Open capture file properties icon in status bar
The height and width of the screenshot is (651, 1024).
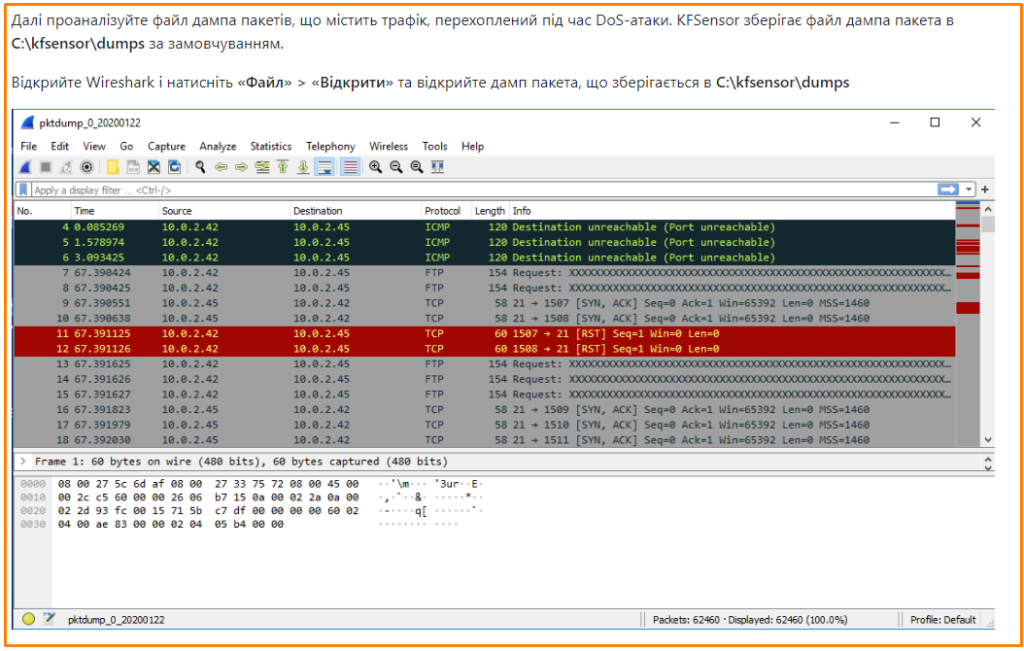(49, 618)
